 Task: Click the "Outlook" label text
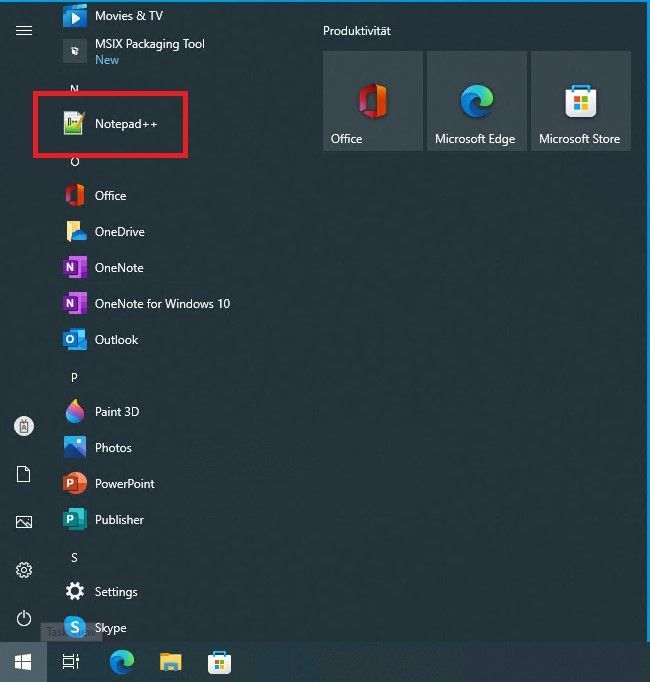[116, 340]
